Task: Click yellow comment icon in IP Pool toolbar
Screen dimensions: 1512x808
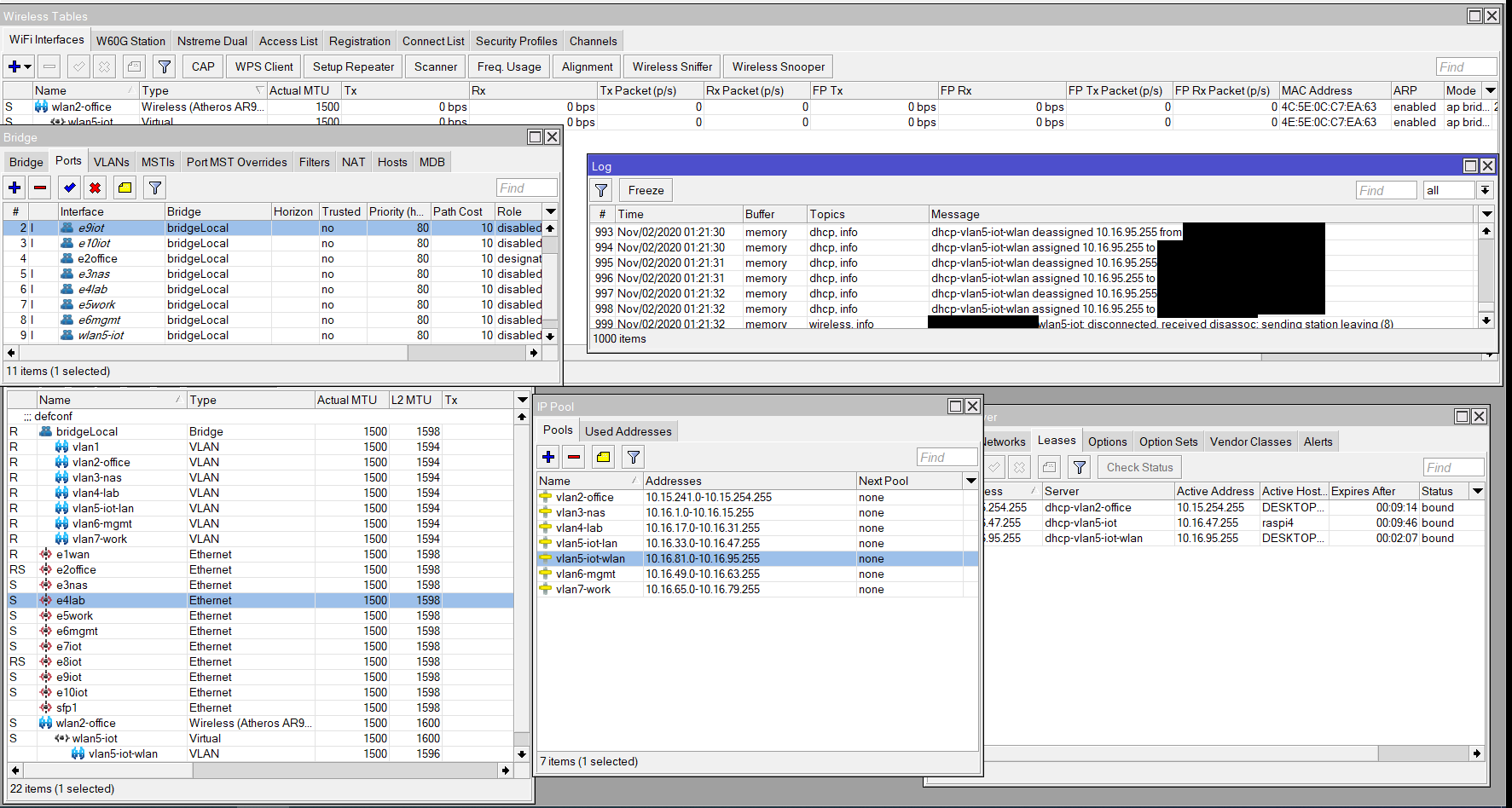Action: point(604,457)
